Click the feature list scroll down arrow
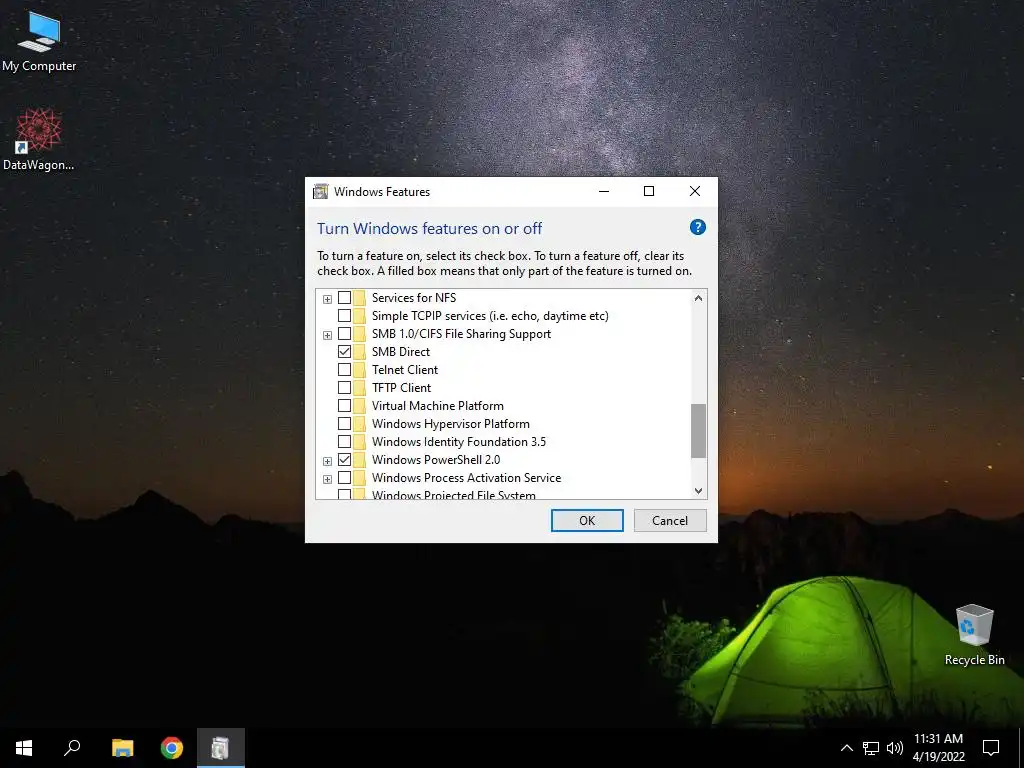 [x=698, y=491]
